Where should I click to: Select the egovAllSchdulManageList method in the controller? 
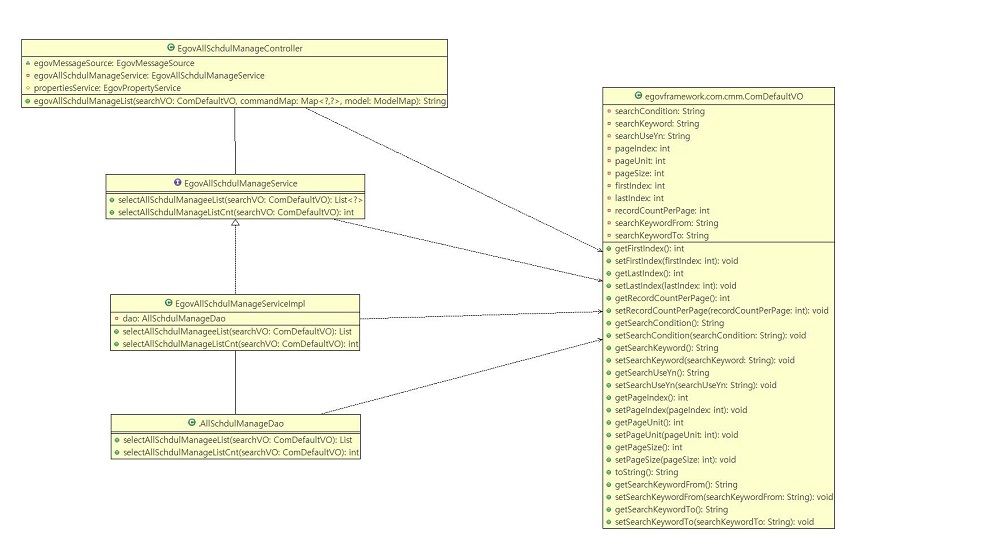240,101
